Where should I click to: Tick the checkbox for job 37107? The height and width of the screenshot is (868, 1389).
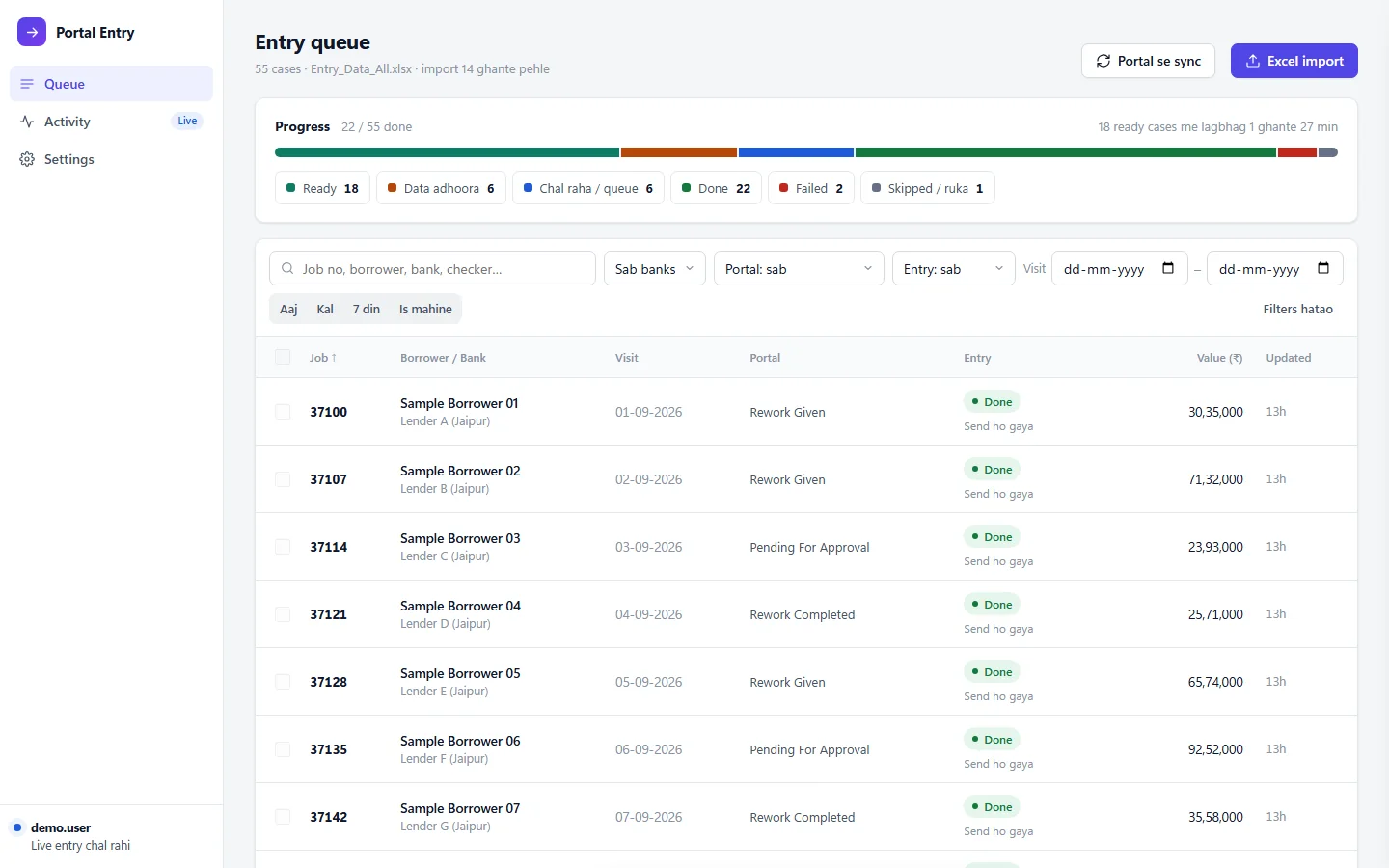tap(283, 479)
